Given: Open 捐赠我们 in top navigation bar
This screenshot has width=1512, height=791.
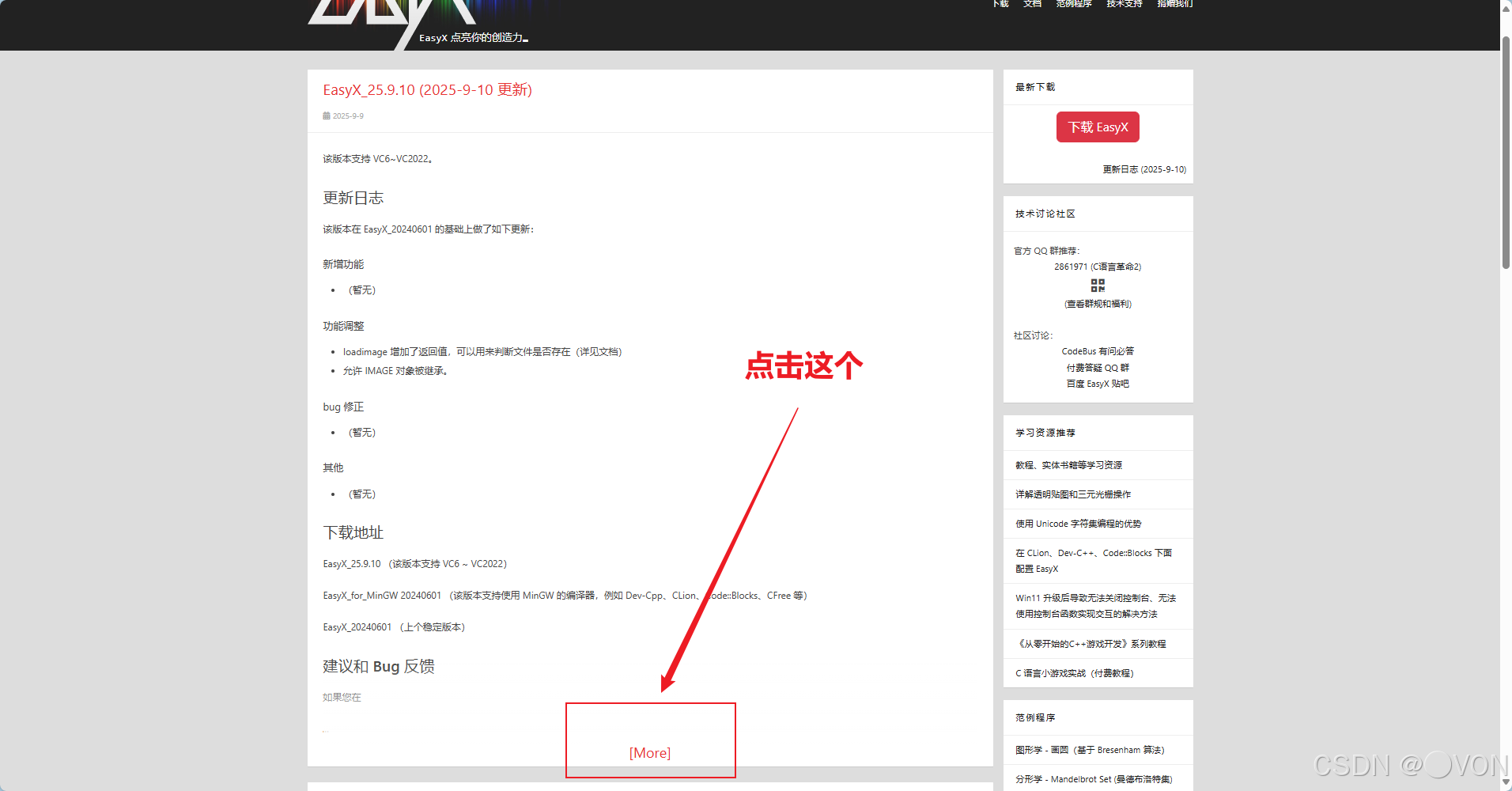Looking at the screenshot, I should pyautogui.click(x=1175, y=4).
